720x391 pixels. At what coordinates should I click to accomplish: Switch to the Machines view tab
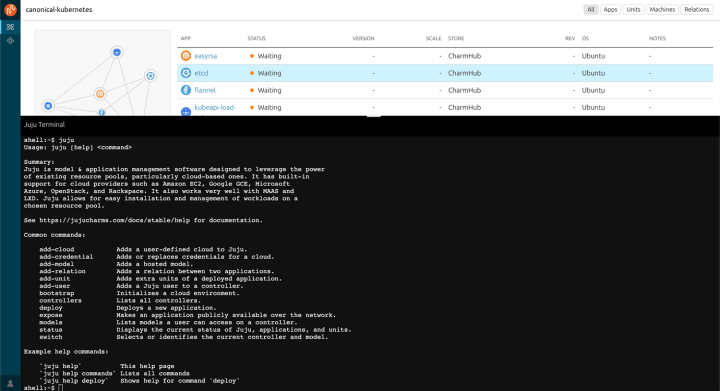(662, 9)
